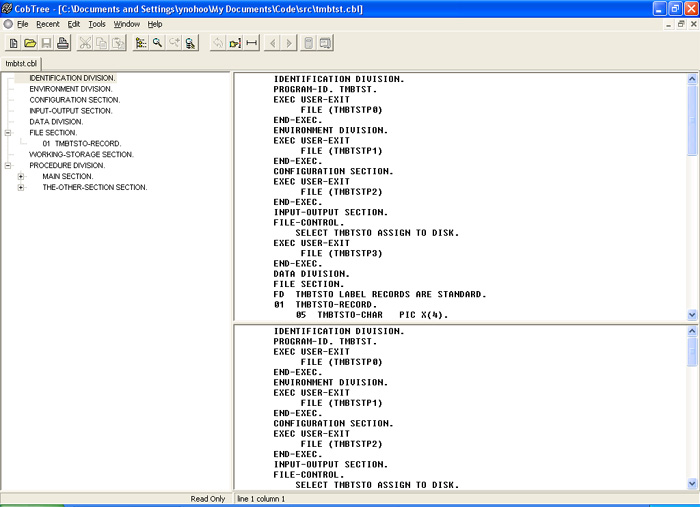
Task: Select MAIN SECTION in the tree
Action: 68,176
